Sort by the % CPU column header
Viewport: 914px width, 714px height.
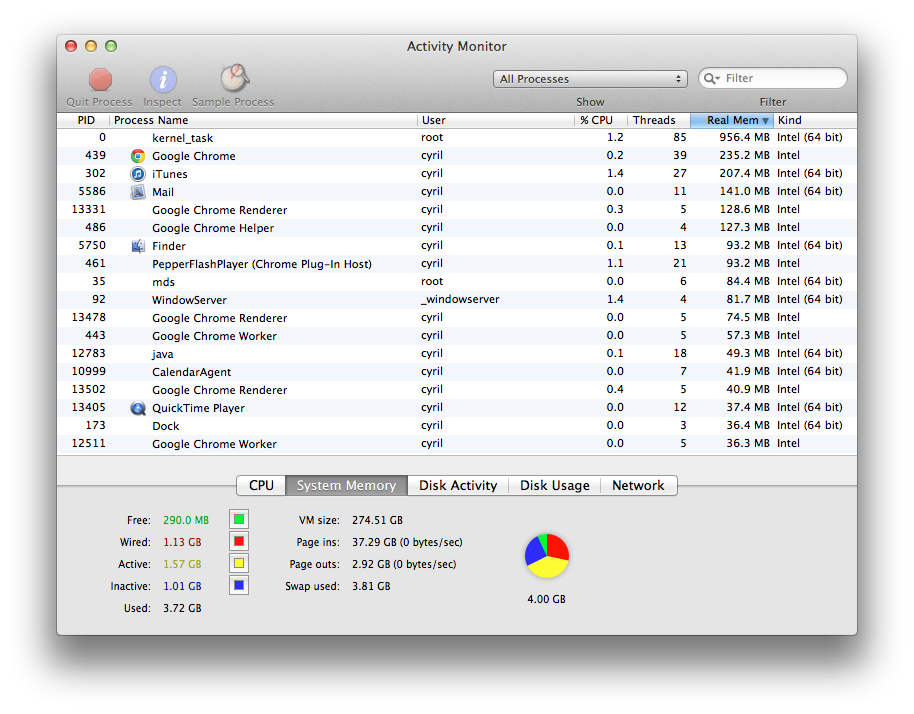point(601,120)
